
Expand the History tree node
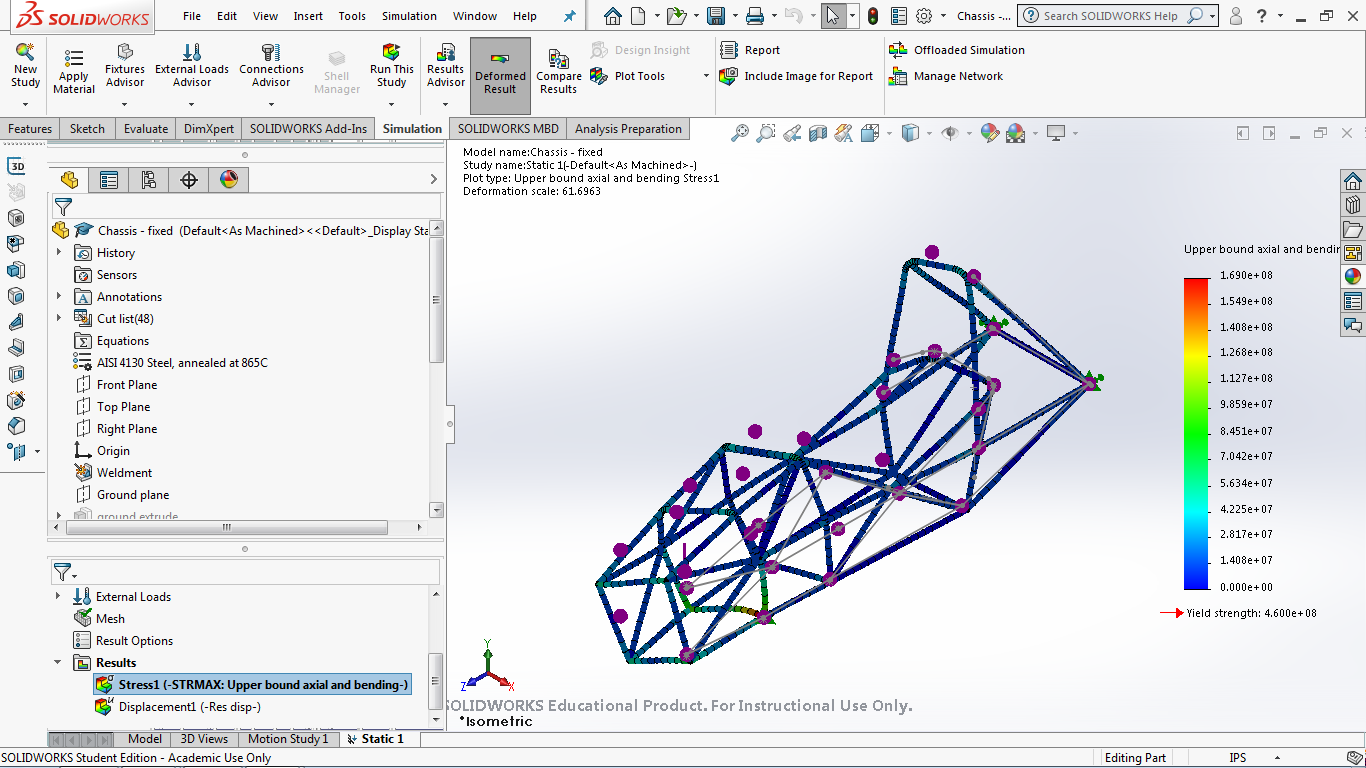(59, 253)
